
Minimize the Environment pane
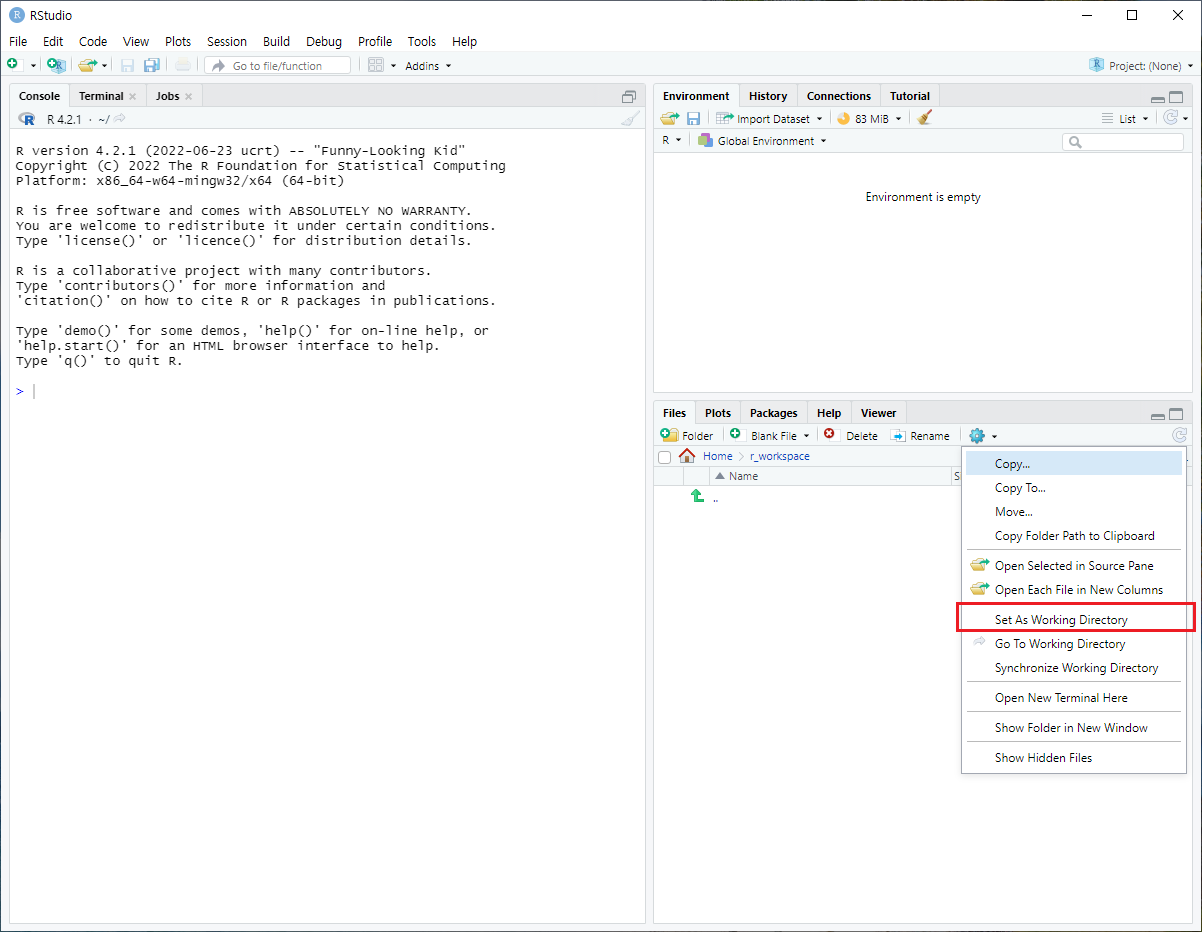(x=1158, y=99)
